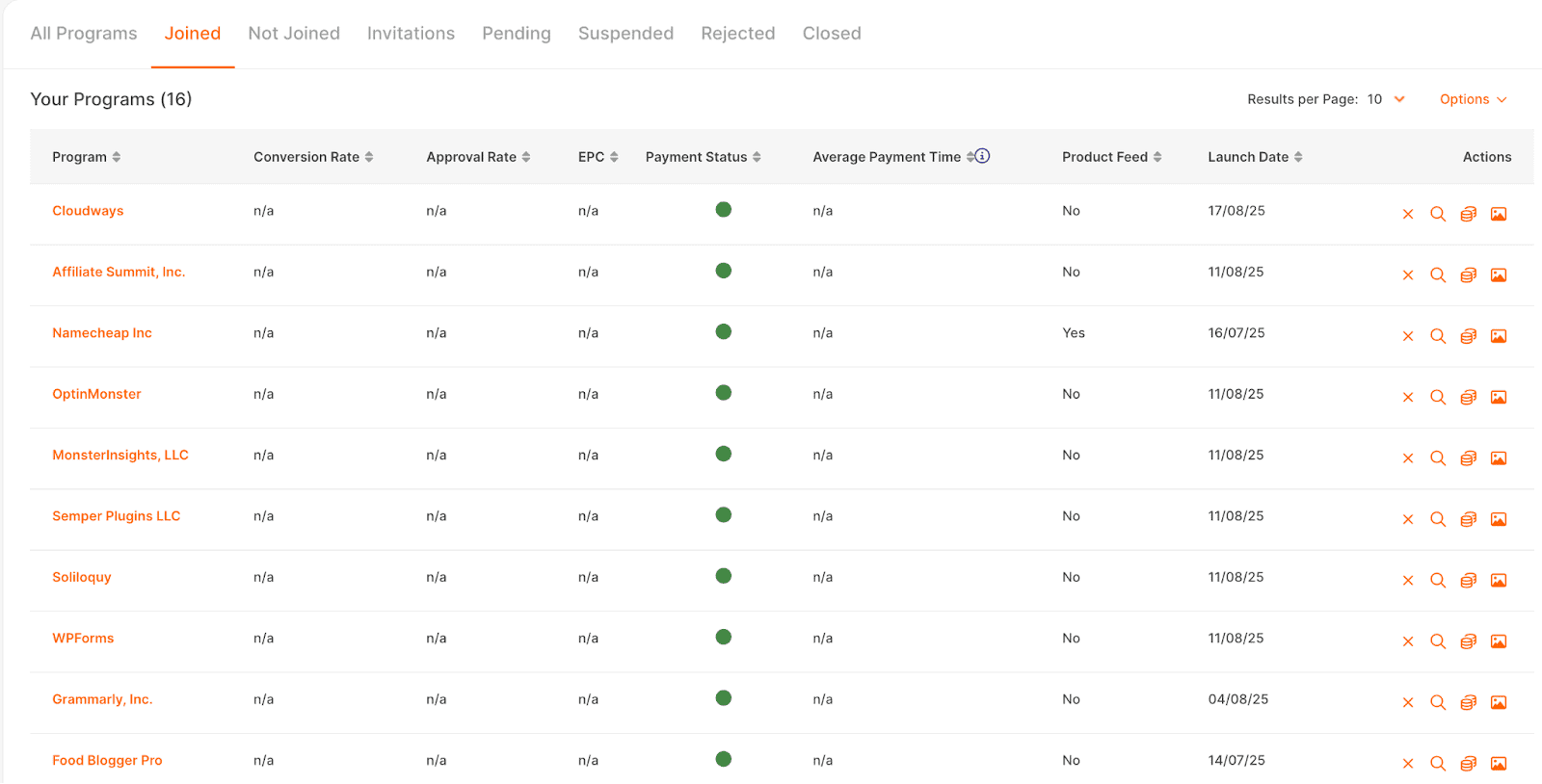Click the coins icon for Namecheap Inc
The height and width of the screenshot is (784, 1542).
click(x=1468, y=336)
